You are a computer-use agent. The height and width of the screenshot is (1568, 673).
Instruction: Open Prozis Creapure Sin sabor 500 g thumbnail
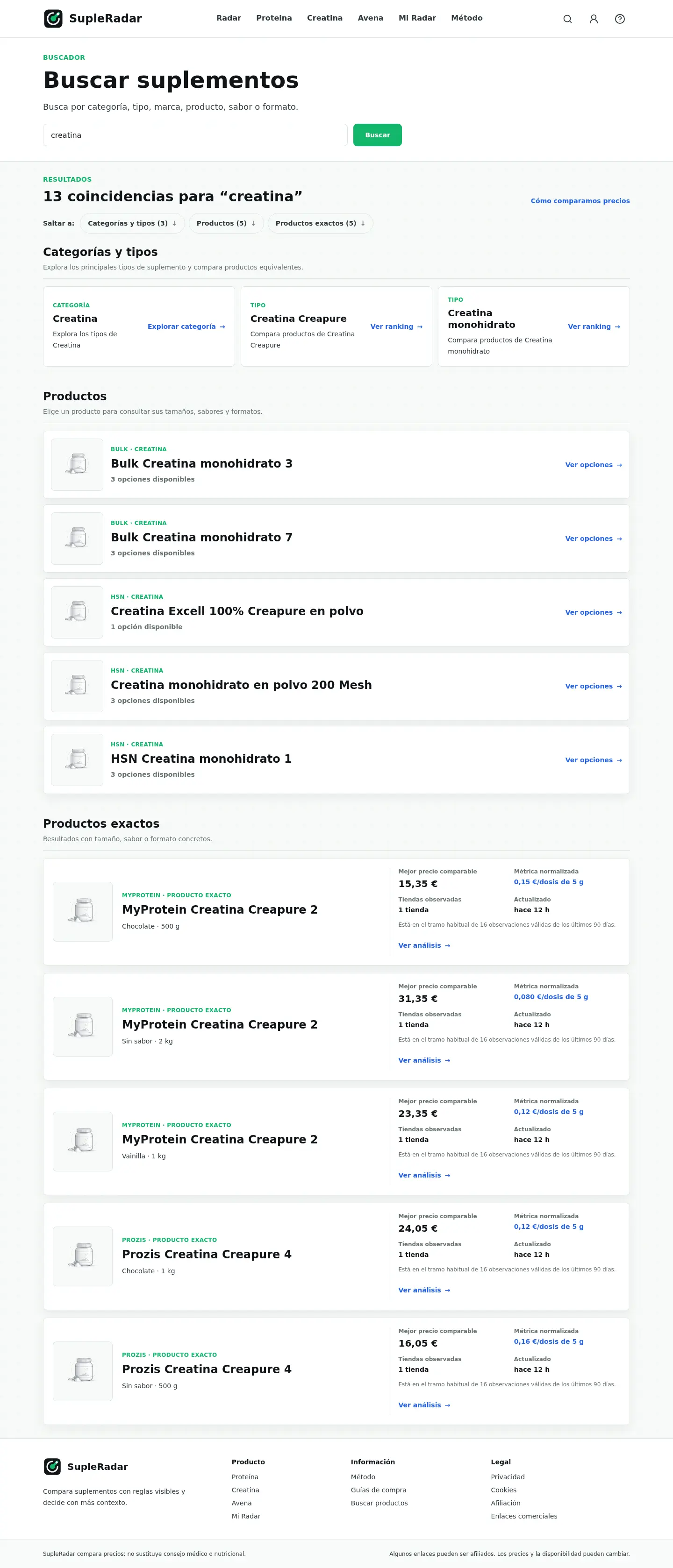(83, 1371)
